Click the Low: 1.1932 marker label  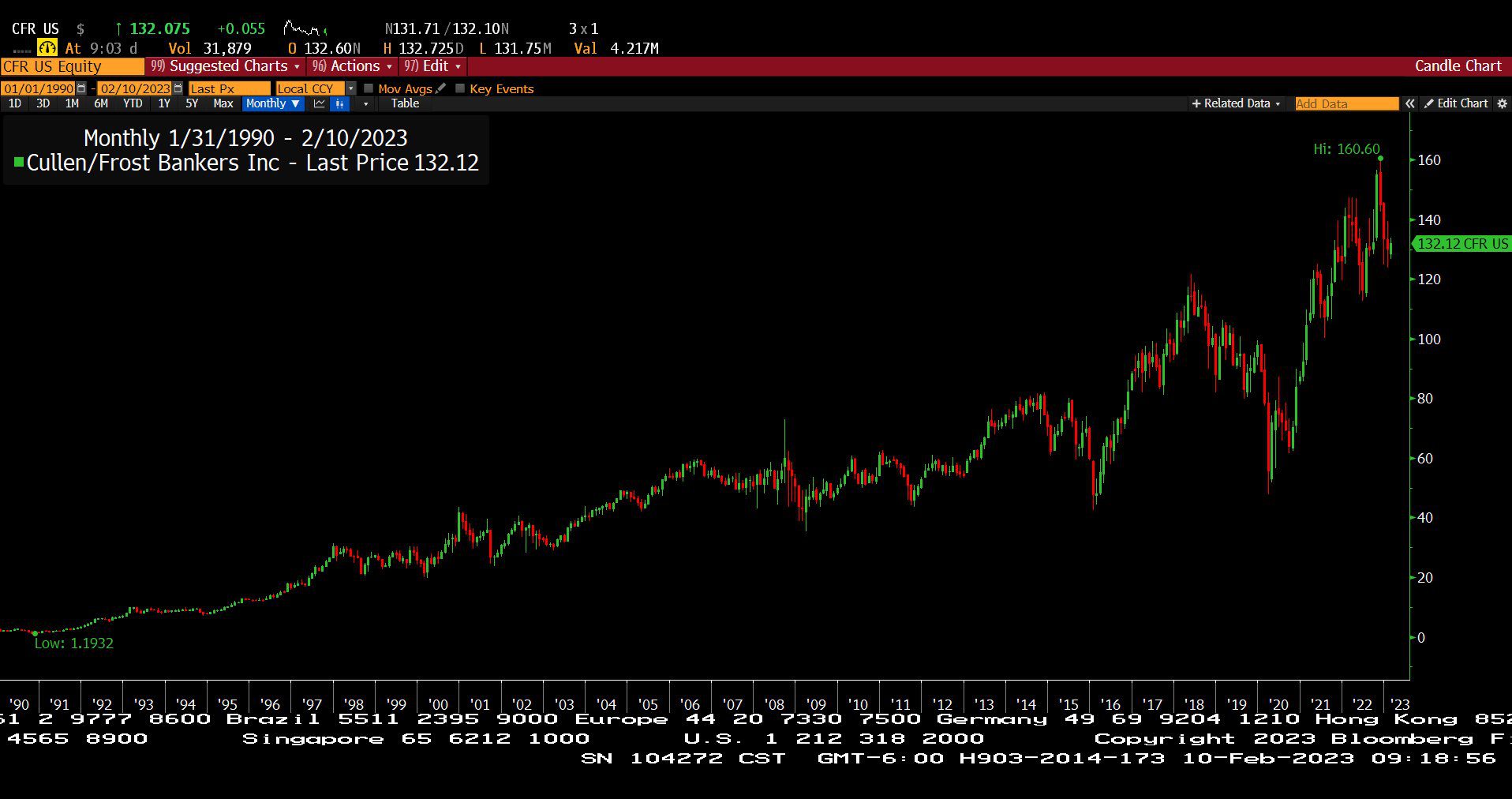73,643
